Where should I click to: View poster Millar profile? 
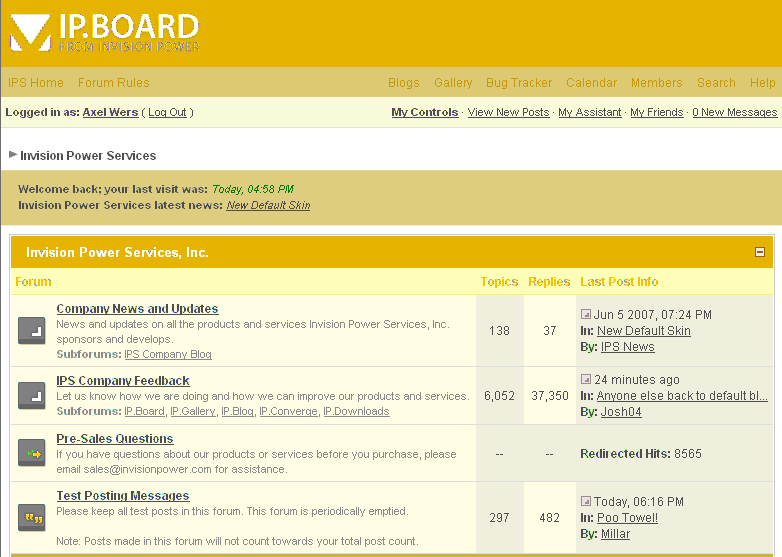click(x=615, y=534)
